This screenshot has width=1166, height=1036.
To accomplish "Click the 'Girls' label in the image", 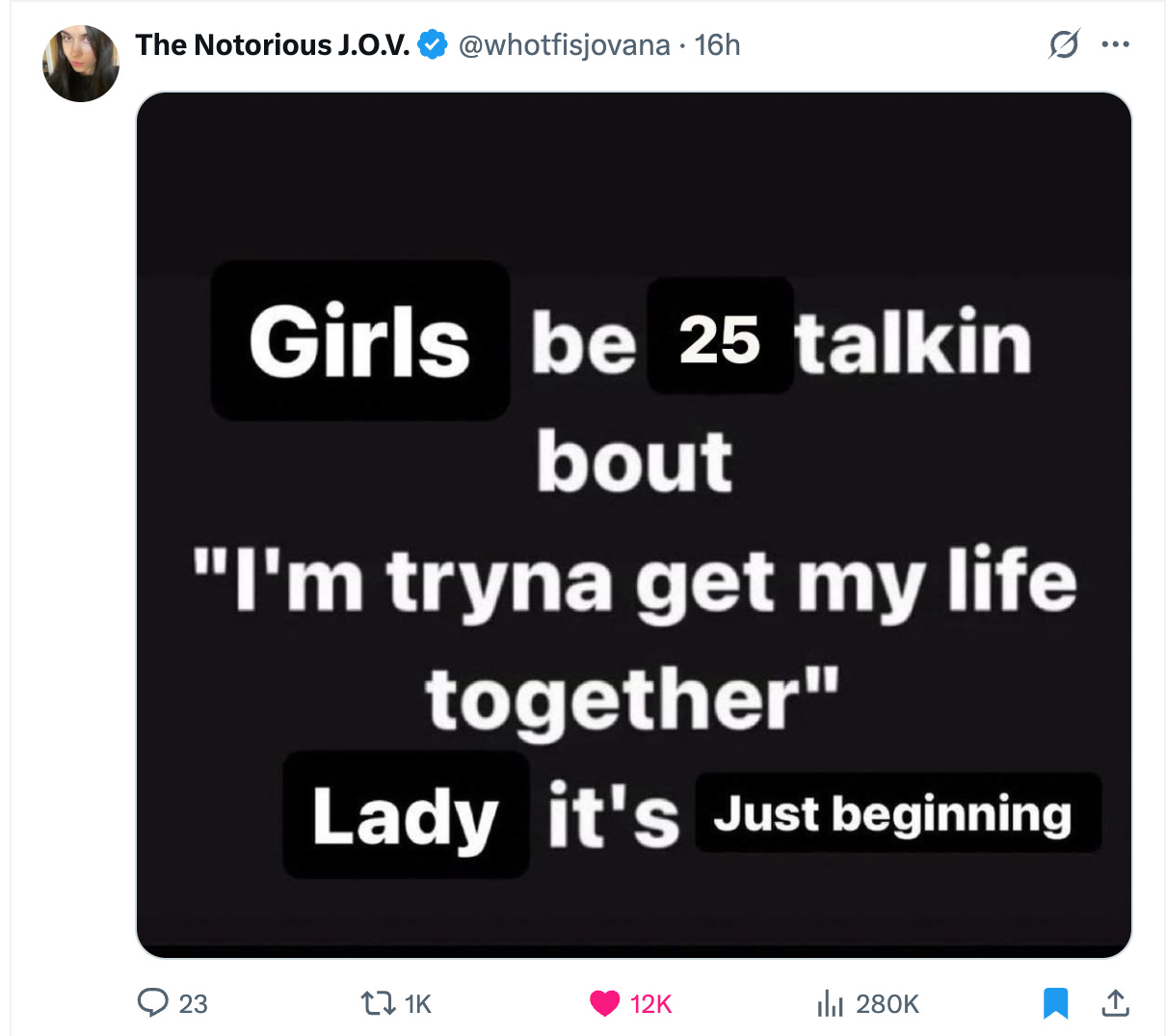I will pyautogui.click(x=359, y=341).
